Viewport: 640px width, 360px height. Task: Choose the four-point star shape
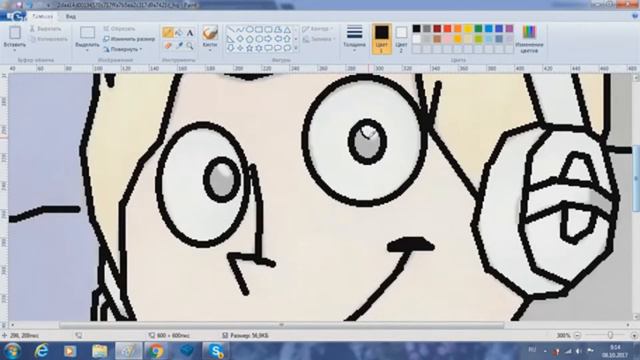tap(240, 48)
